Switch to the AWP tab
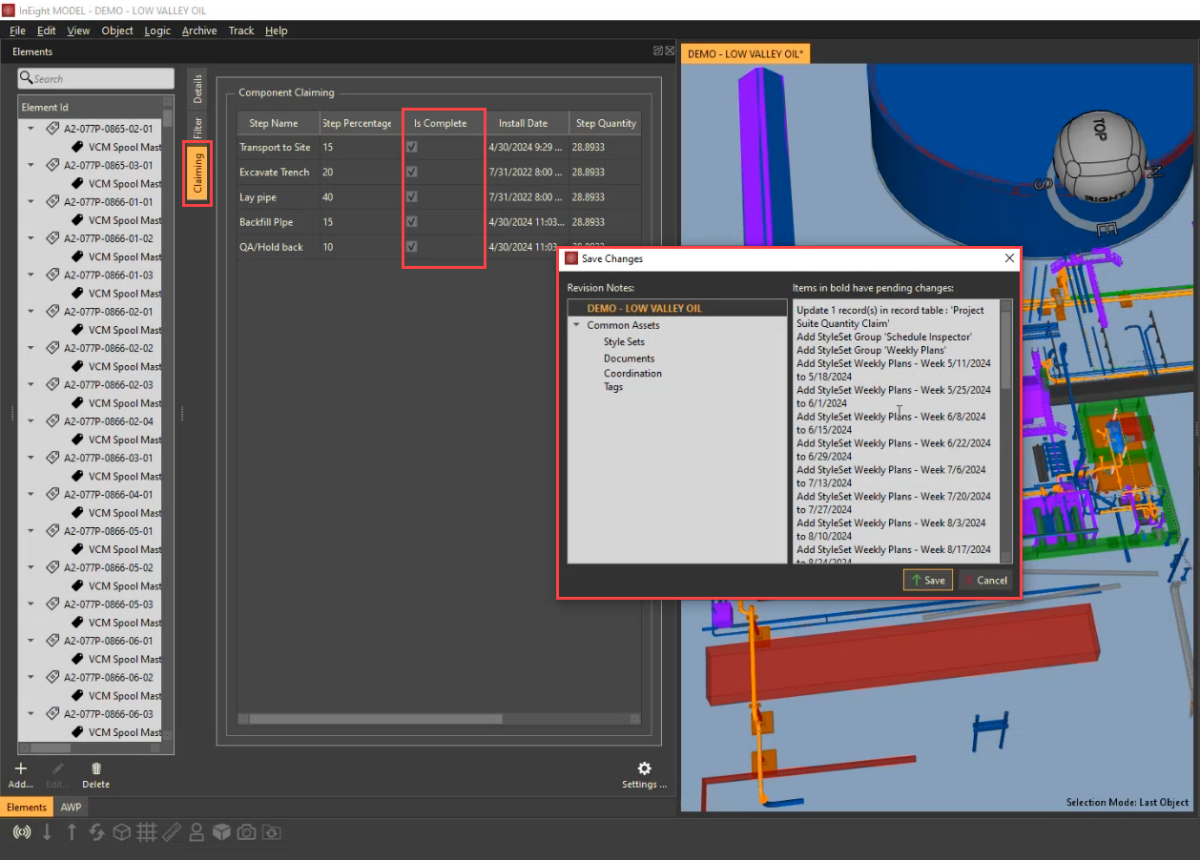The height and width of the screenshot is (860, 1200). (71, 807)
